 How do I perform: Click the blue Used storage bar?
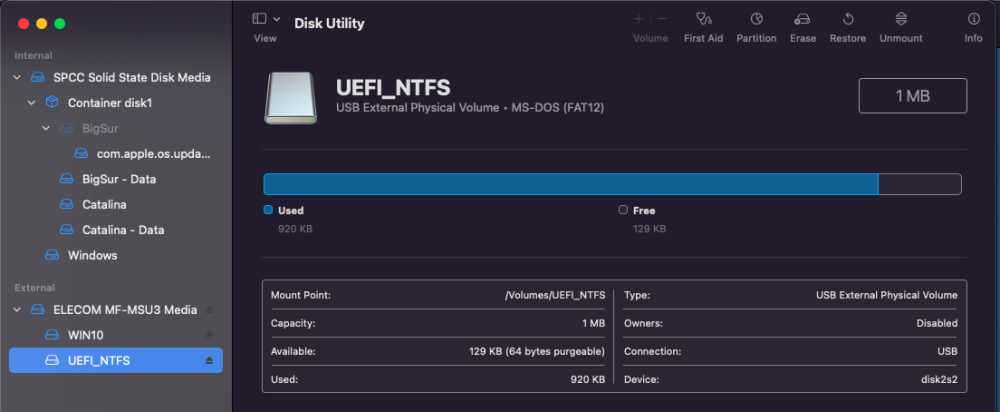pos(571,184)
